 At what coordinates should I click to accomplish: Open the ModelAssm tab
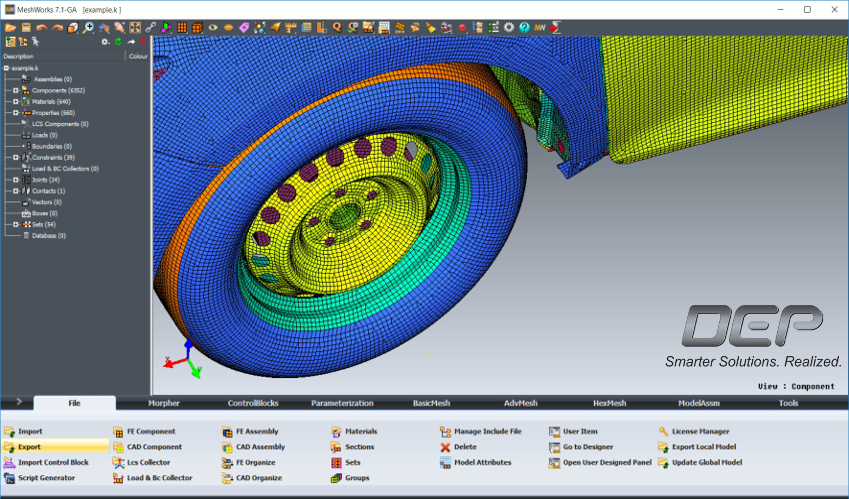point(699,403)
